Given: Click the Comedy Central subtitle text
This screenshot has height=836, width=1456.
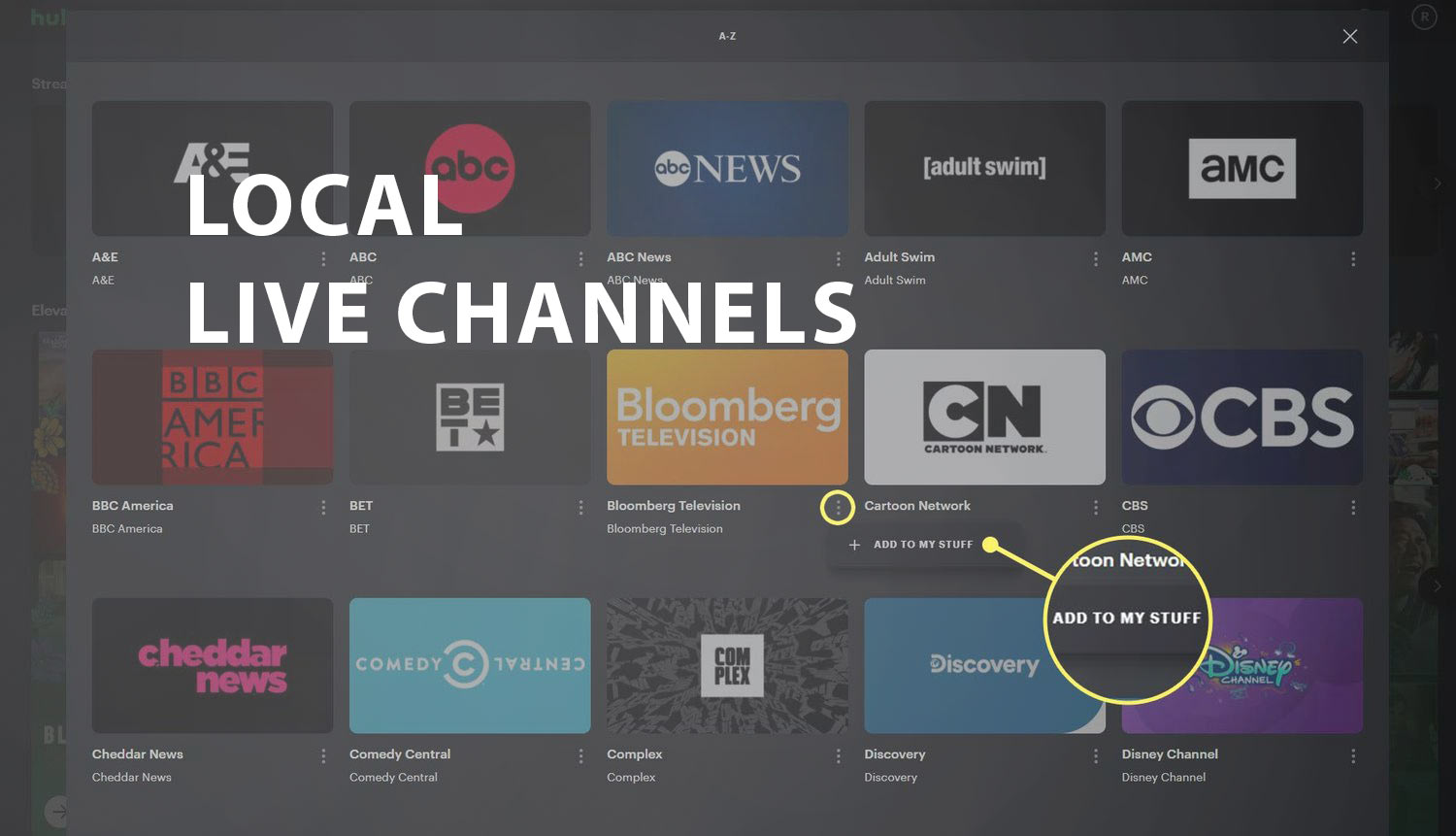Looking at the screenshot, I should (x=393, y=778).
